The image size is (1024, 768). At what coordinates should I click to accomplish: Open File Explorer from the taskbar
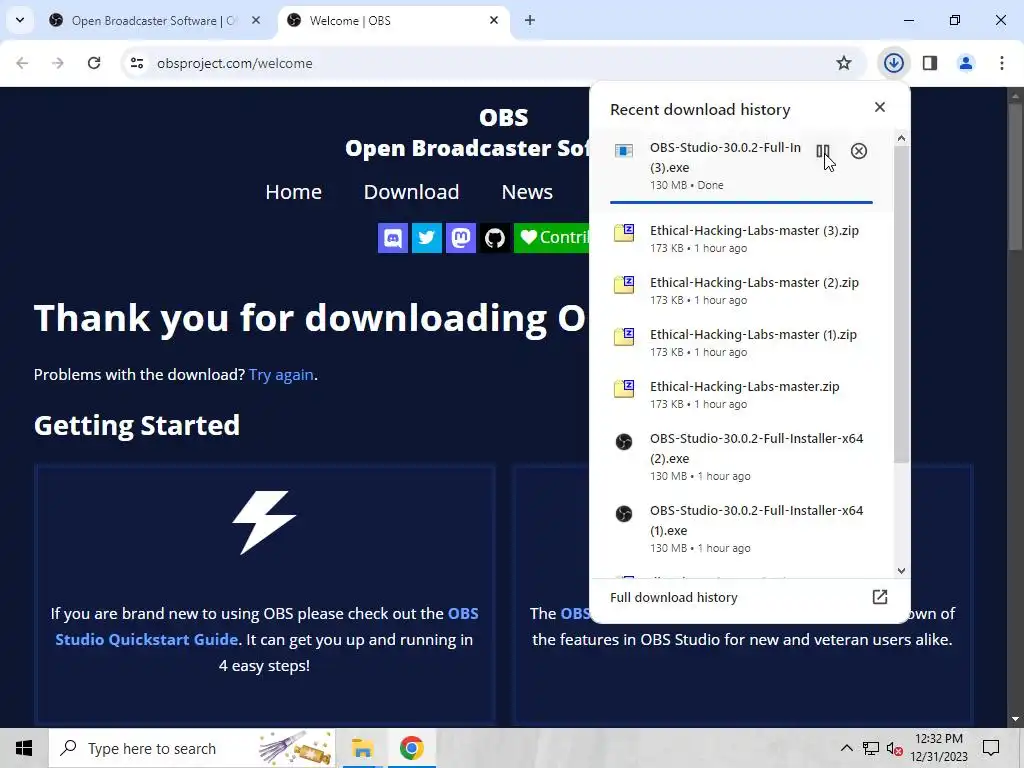coord(362,748)
